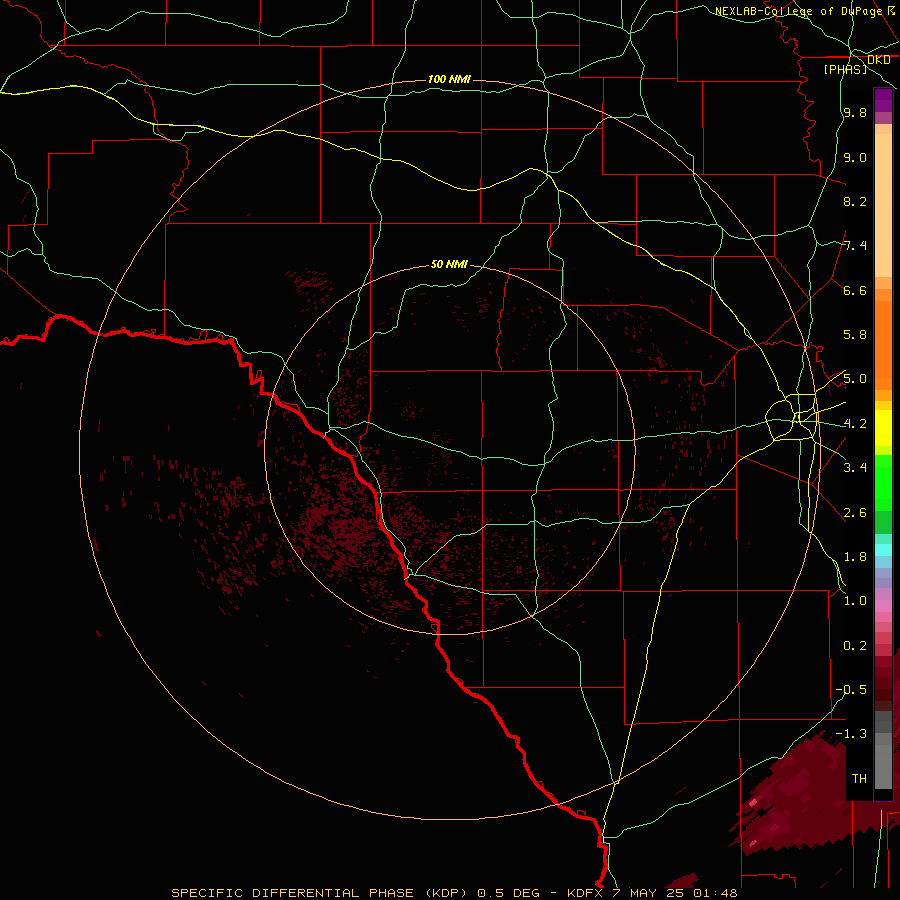The width and height of the screenshot is (900, 900).
Task: Click the 1.8 legend value
Action: tap(855, 557)
